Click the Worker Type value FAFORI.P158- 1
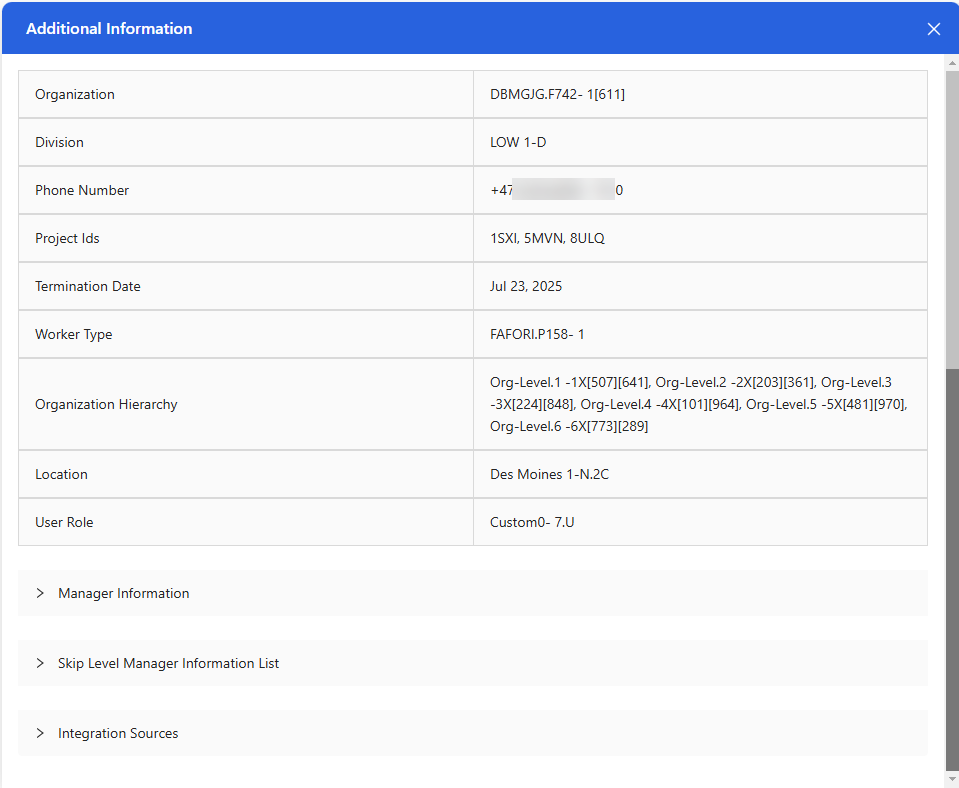Image resolution: width=959 pixels, height=788 pixels. click(537, 334)
